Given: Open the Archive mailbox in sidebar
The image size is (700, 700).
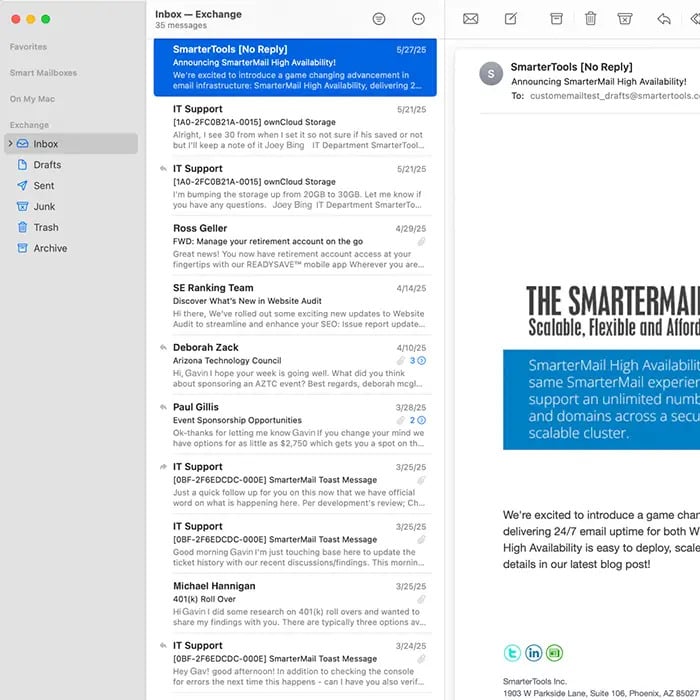Looking at the screenshot, I should (50, 248).
